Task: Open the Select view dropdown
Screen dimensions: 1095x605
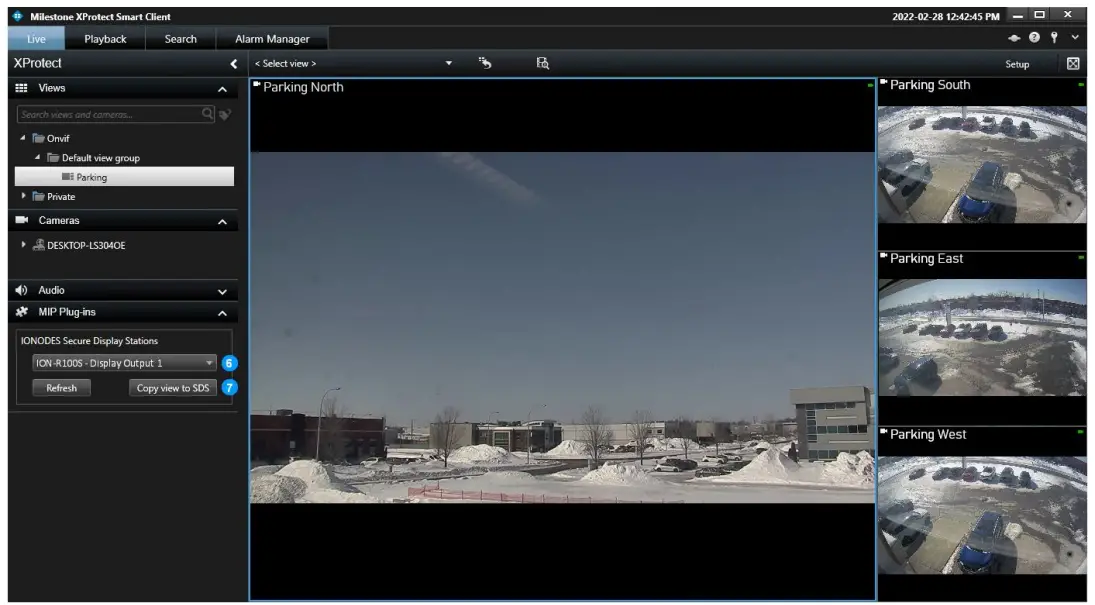Action: [353, 64]
